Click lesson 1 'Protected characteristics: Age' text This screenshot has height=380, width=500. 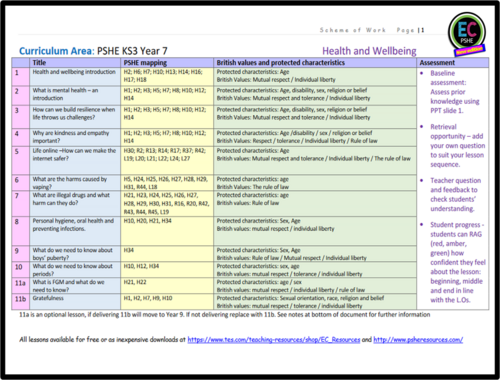[253, 72]
